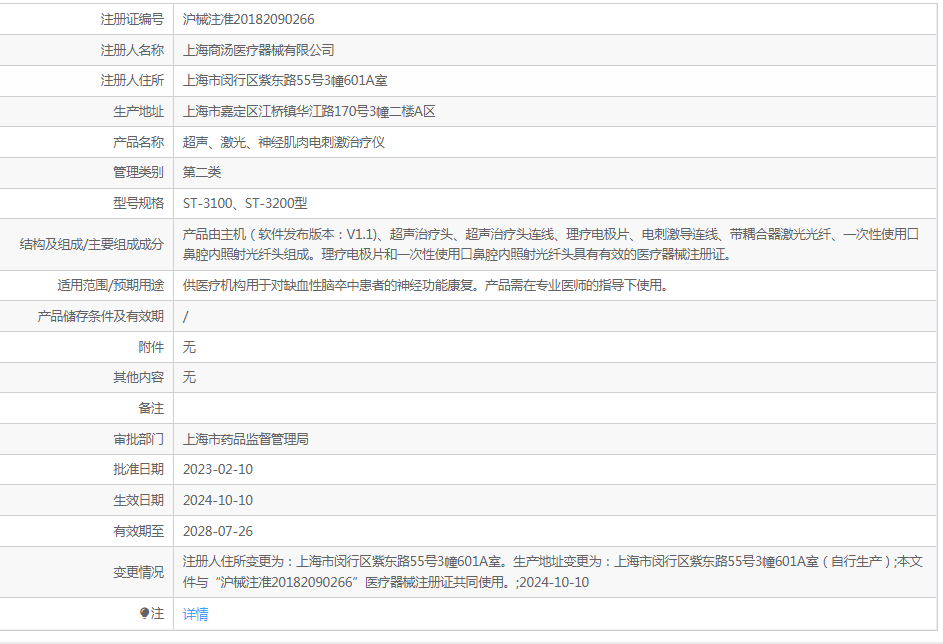The height and width of the screenshot is (644, 943).
Task: Click the 型号规格 label
Action: click(x=138, y=203)
